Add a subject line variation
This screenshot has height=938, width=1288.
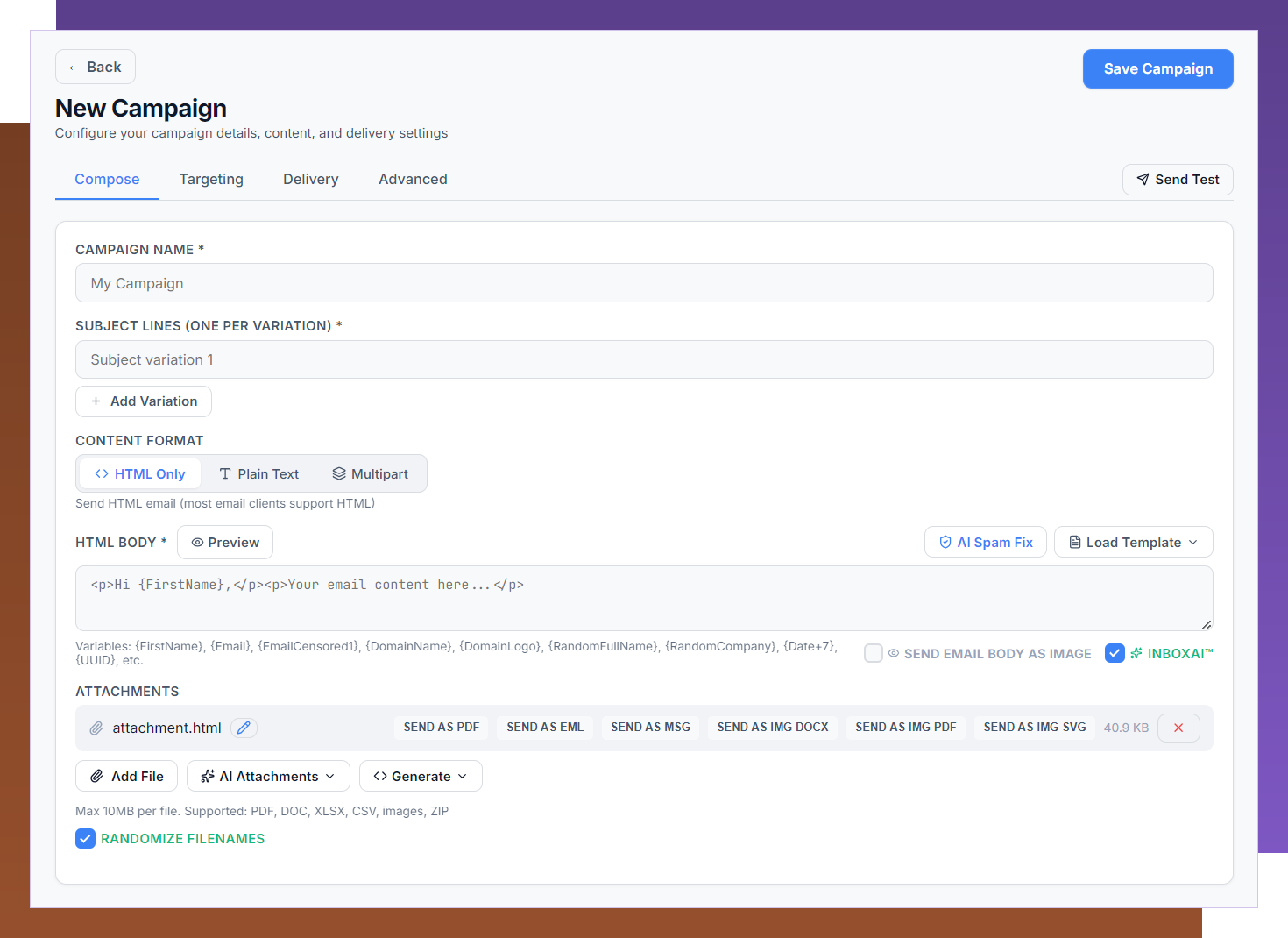(x=143, y=401)
